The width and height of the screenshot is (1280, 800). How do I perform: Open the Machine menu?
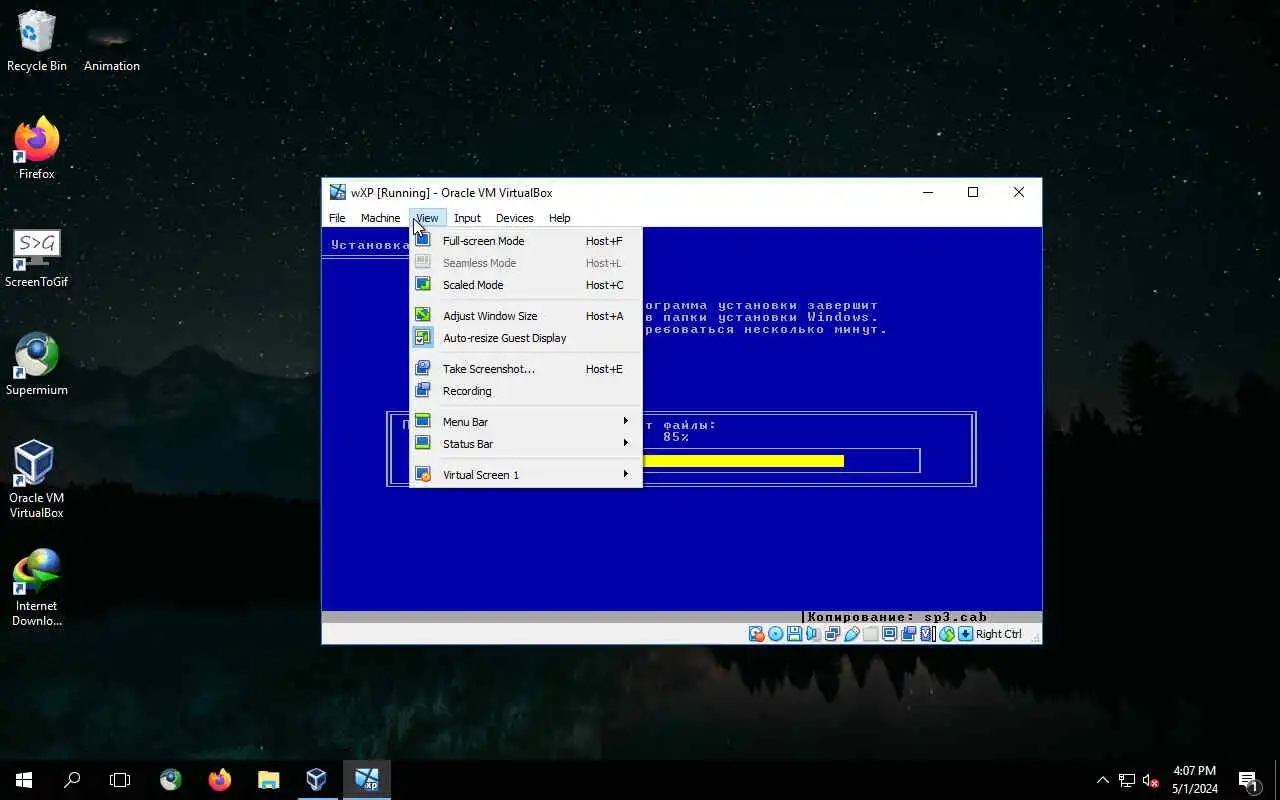tap(380, 218)
